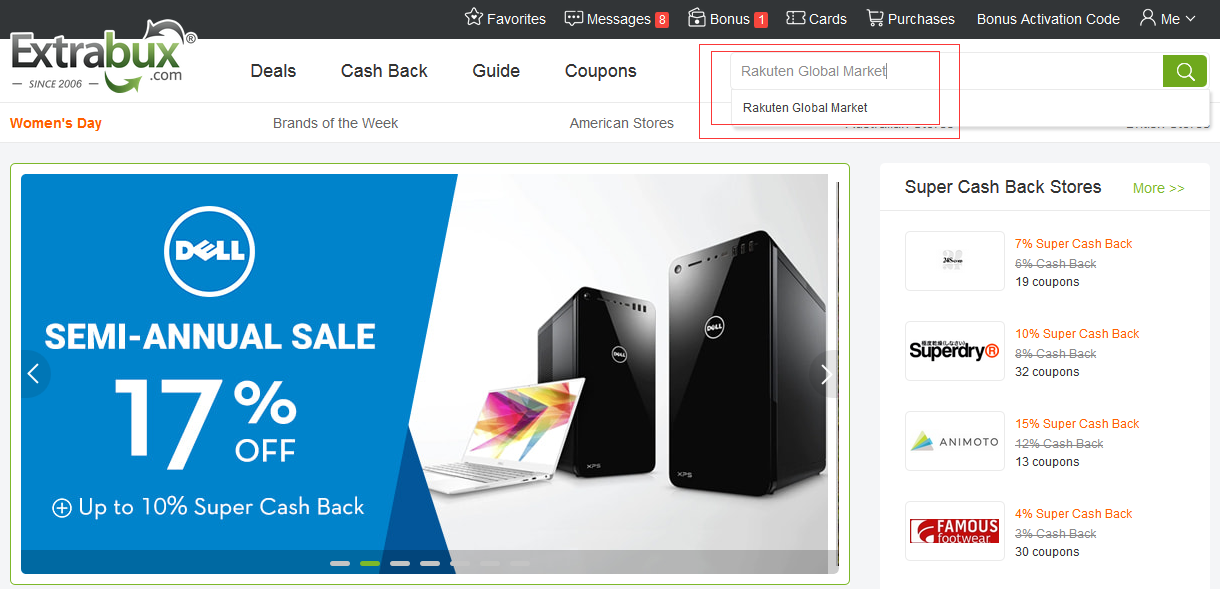Click the Purchases shopping cart icon

[875, 18]
